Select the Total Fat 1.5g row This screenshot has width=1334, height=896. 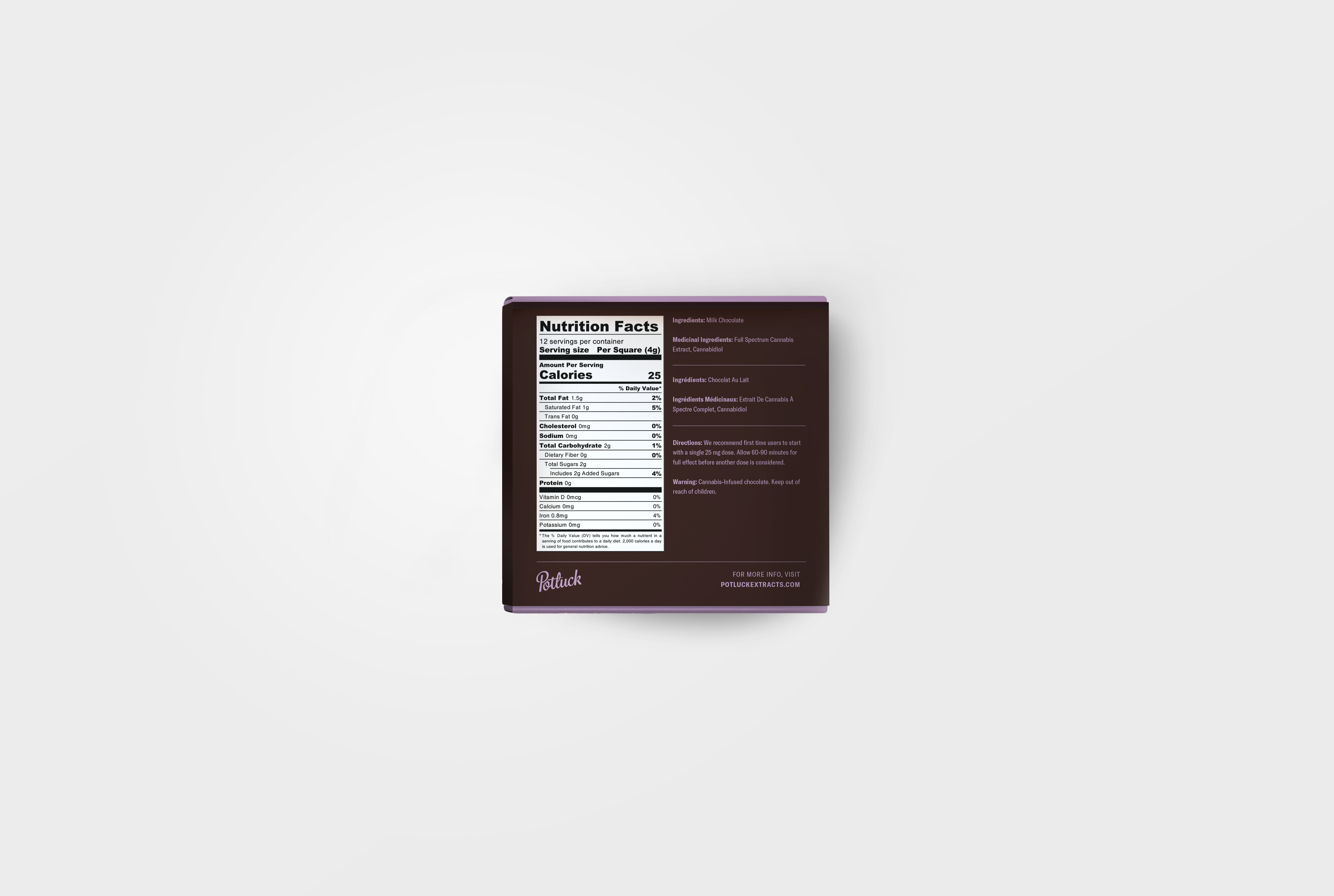(x=599, y=398)
